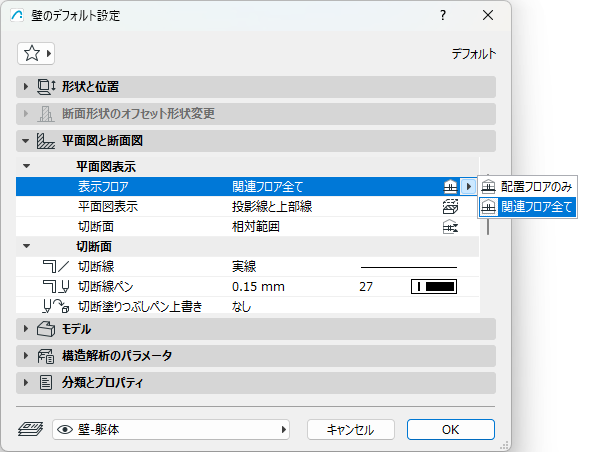Image resolution: width=589 pixels, height=452 pixels.
Task: Collapse the 切断面 group
Action: (x=27, y=246)
